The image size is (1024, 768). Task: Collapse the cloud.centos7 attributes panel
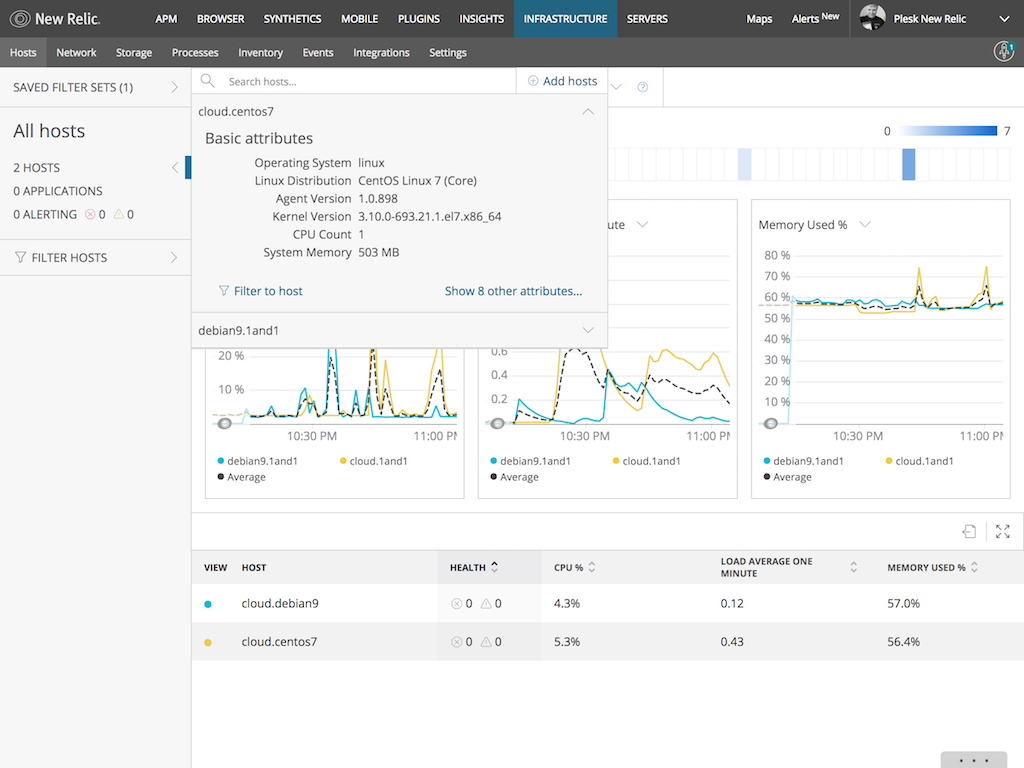(x=588, y=111)
